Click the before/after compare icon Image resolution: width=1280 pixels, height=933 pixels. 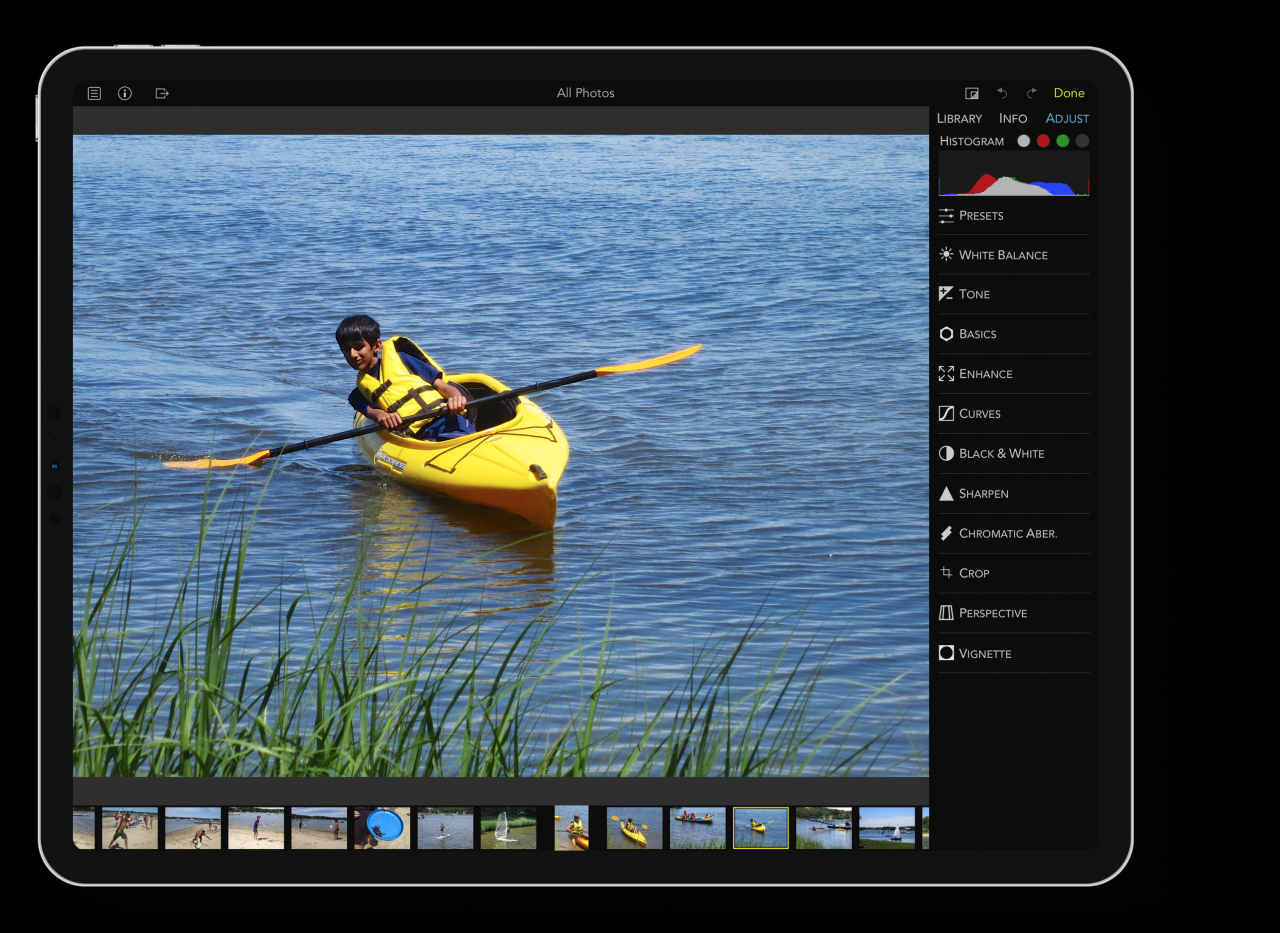971,93
